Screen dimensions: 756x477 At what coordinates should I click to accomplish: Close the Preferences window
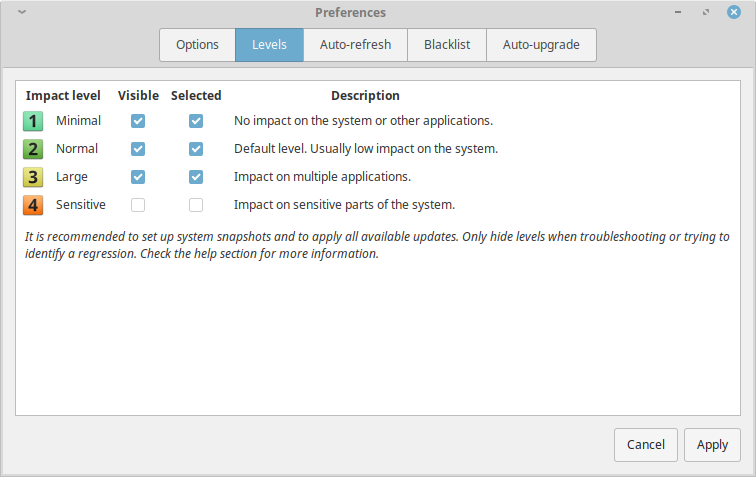734,13
